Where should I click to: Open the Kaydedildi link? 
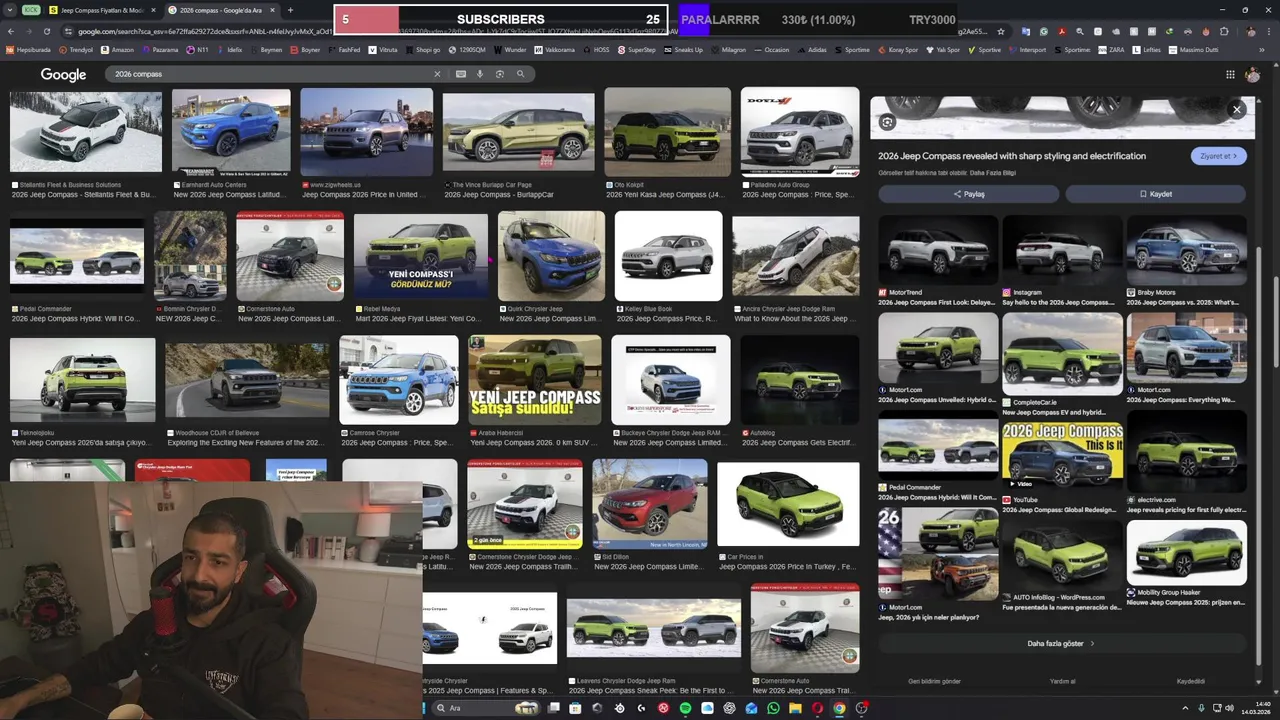tap(1191, 682)
